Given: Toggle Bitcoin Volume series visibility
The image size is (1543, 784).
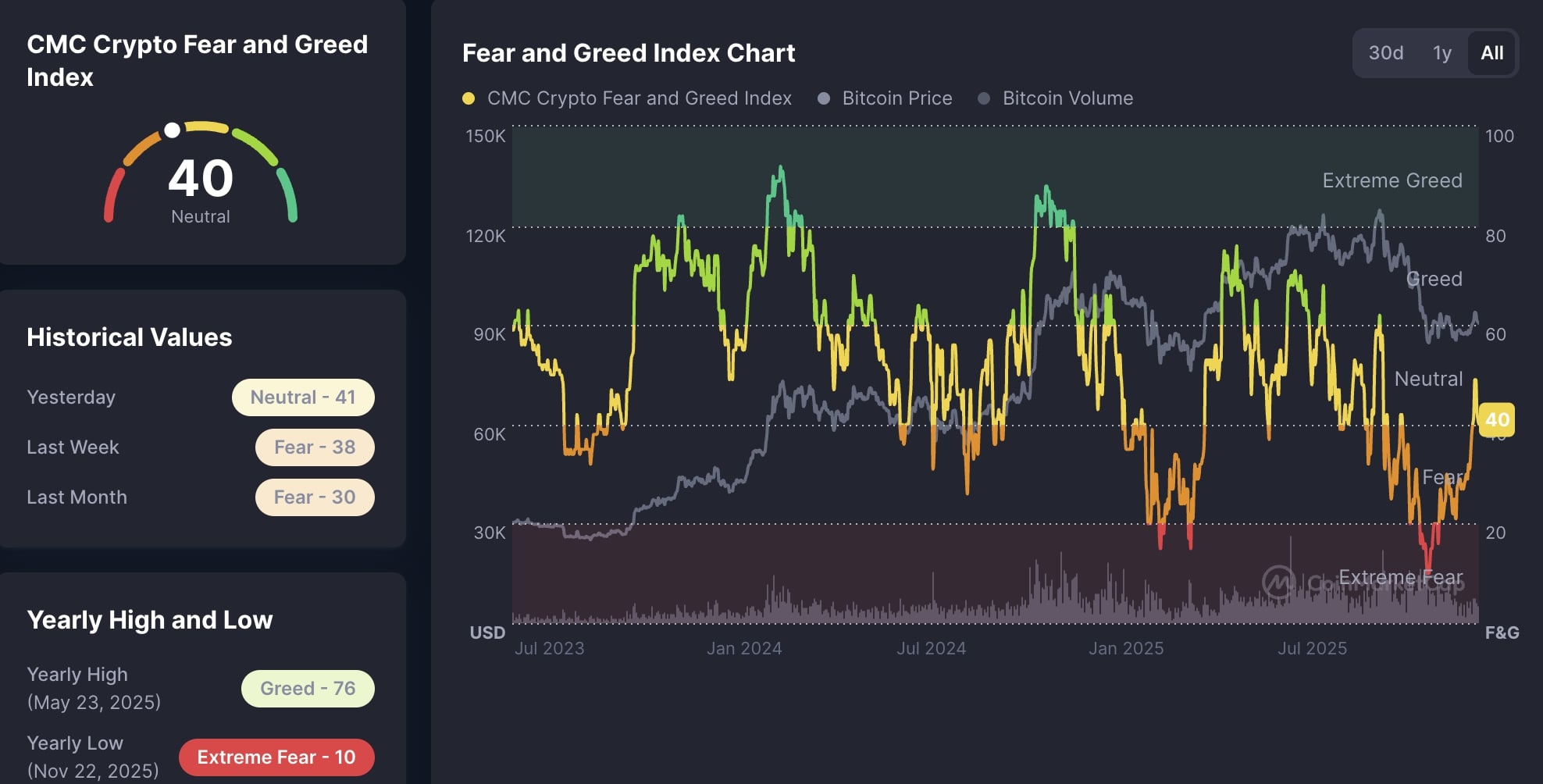Looking at the screenshot, I should coord(1056,98).
